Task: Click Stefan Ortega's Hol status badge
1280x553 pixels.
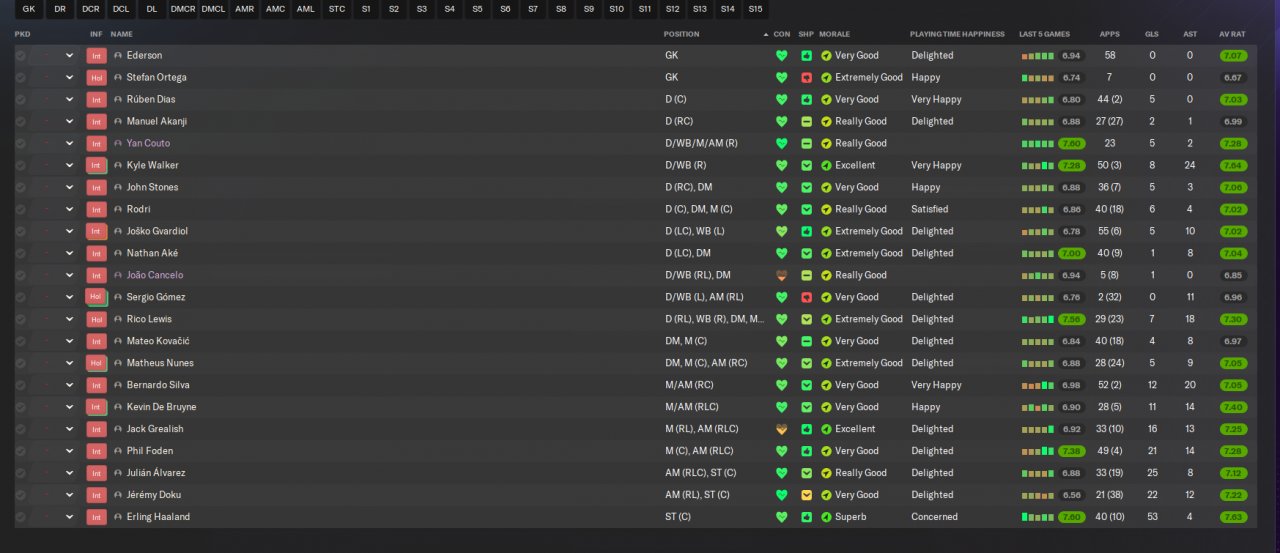Action: (96, 78)
